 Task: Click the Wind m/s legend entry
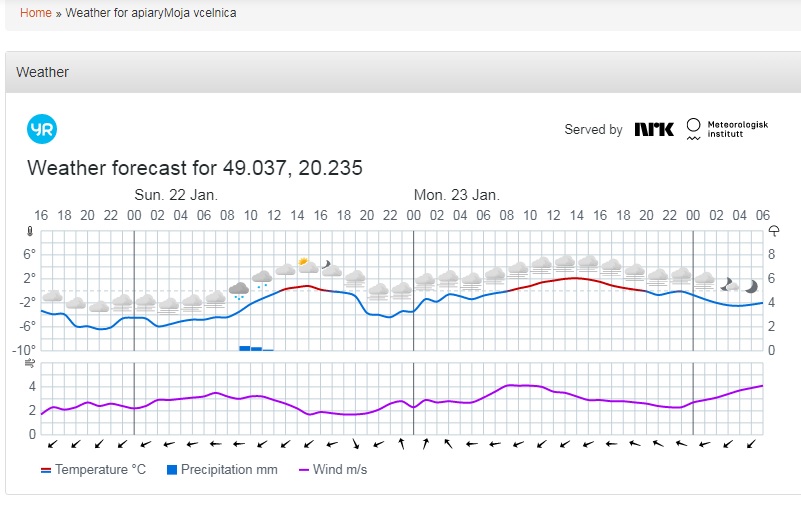(x=333, y=469)
